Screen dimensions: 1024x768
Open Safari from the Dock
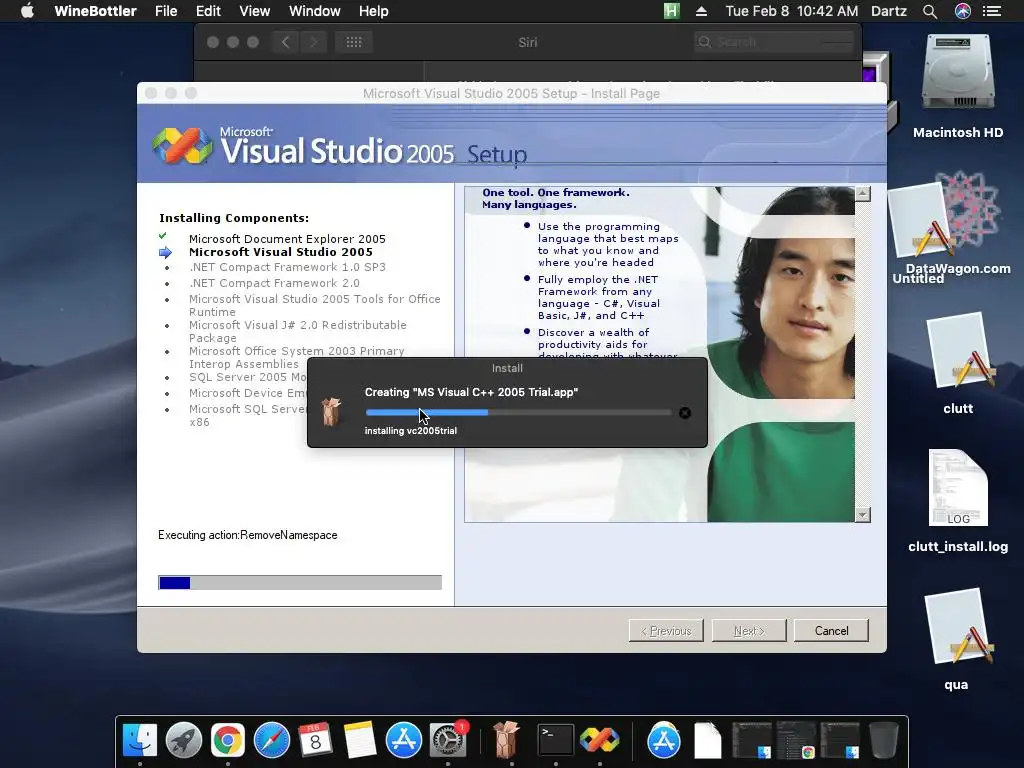point(272,740)
